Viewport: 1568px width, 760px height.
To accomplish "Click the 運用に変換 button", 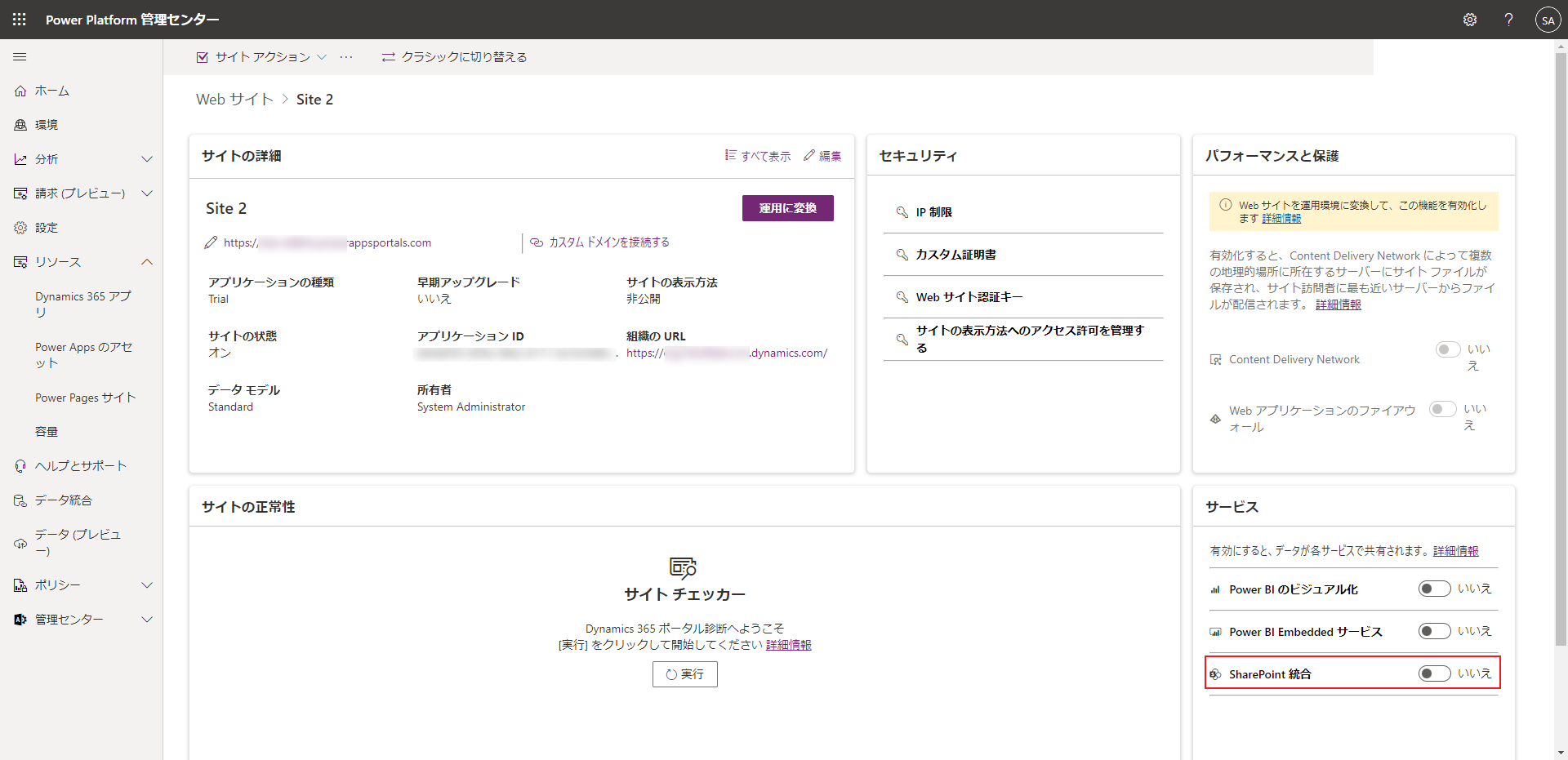I will (787, 208).
